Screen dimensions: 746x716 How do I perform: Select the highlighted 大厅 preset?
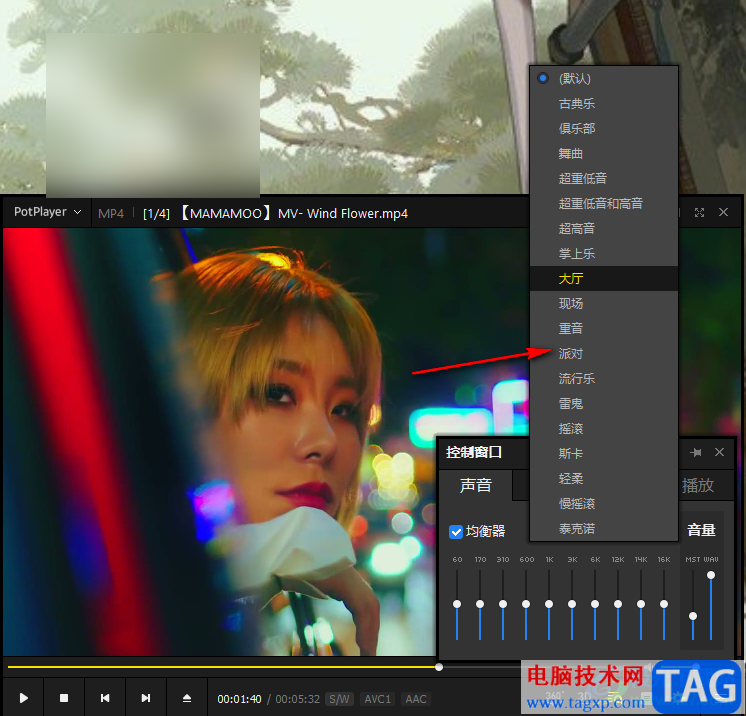[604, 278]
